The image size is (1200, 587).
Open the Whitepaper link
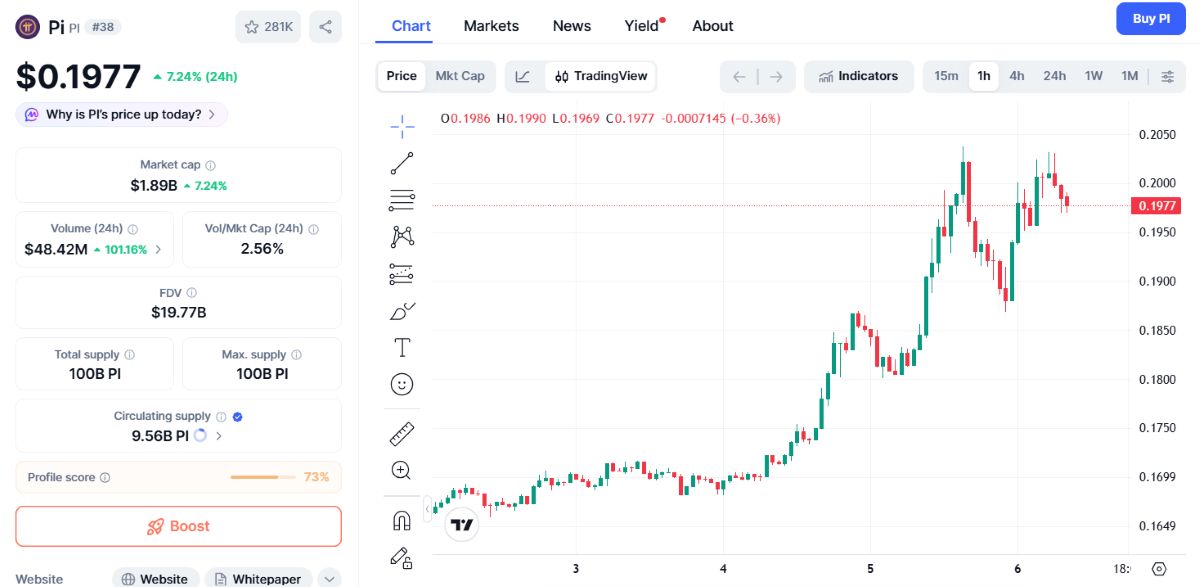[x=257, y=579]
